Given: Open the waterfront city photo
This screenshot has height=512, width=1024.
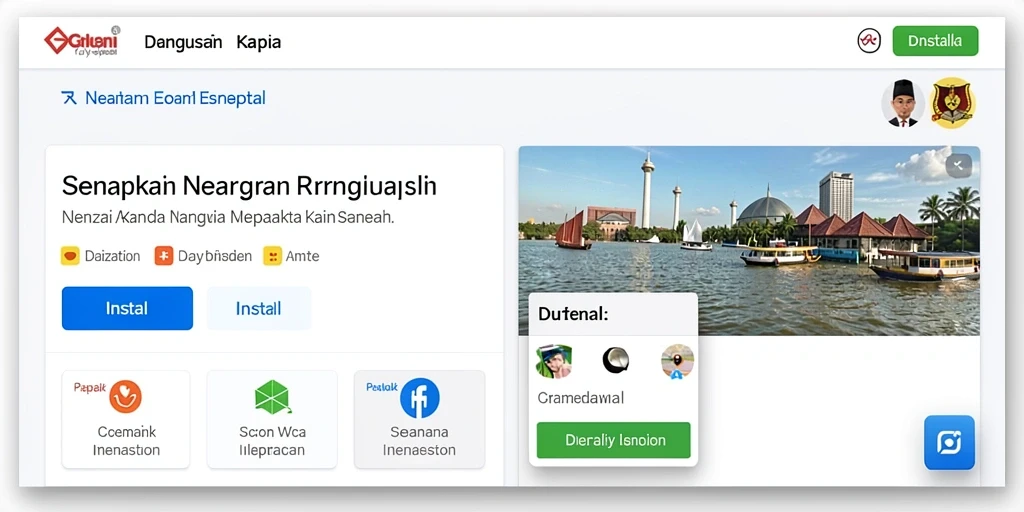Looking at the screenshot, I should click(749, 240).
